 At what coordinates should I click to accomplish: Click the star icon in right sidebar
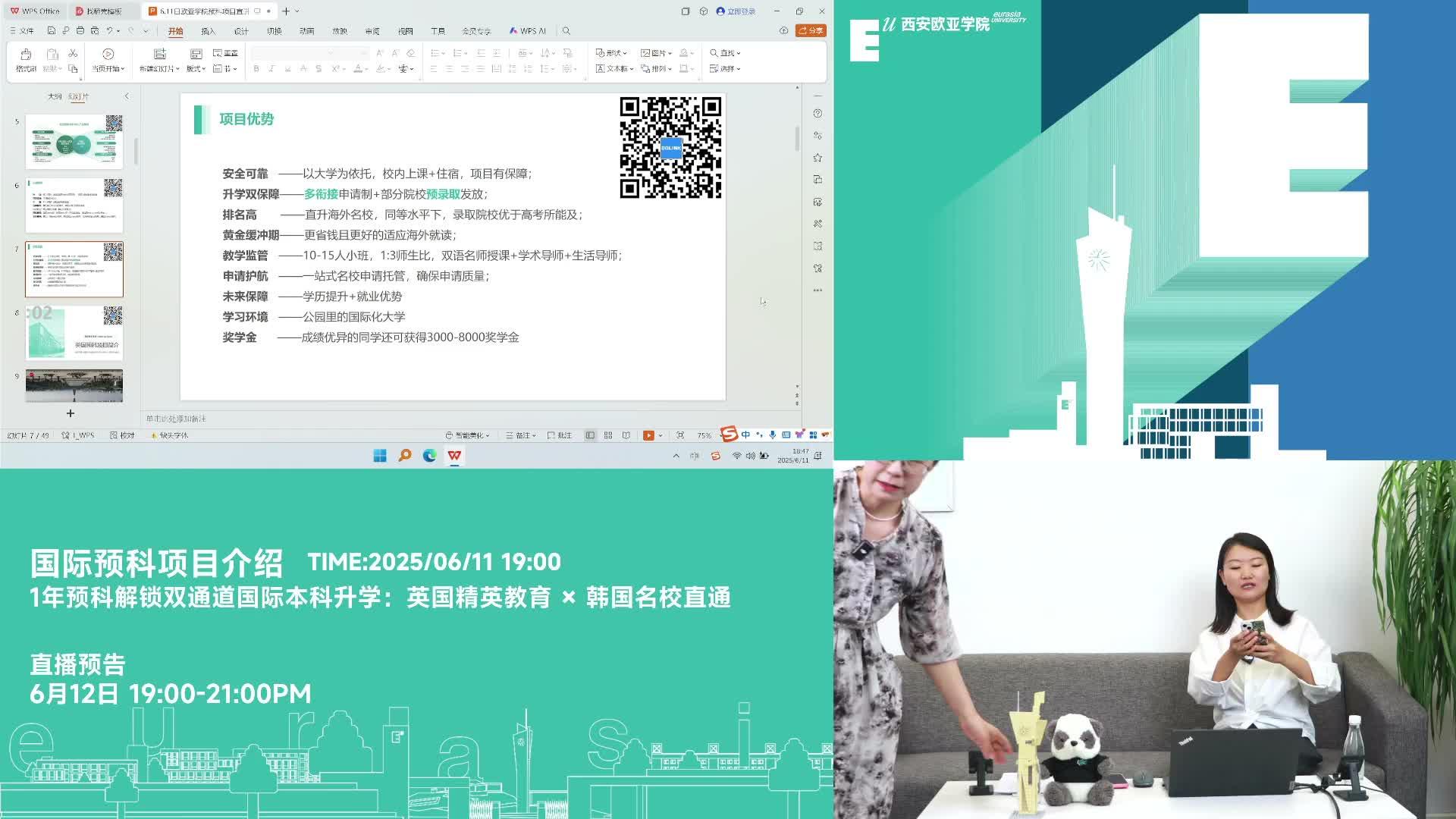[817, 158]
